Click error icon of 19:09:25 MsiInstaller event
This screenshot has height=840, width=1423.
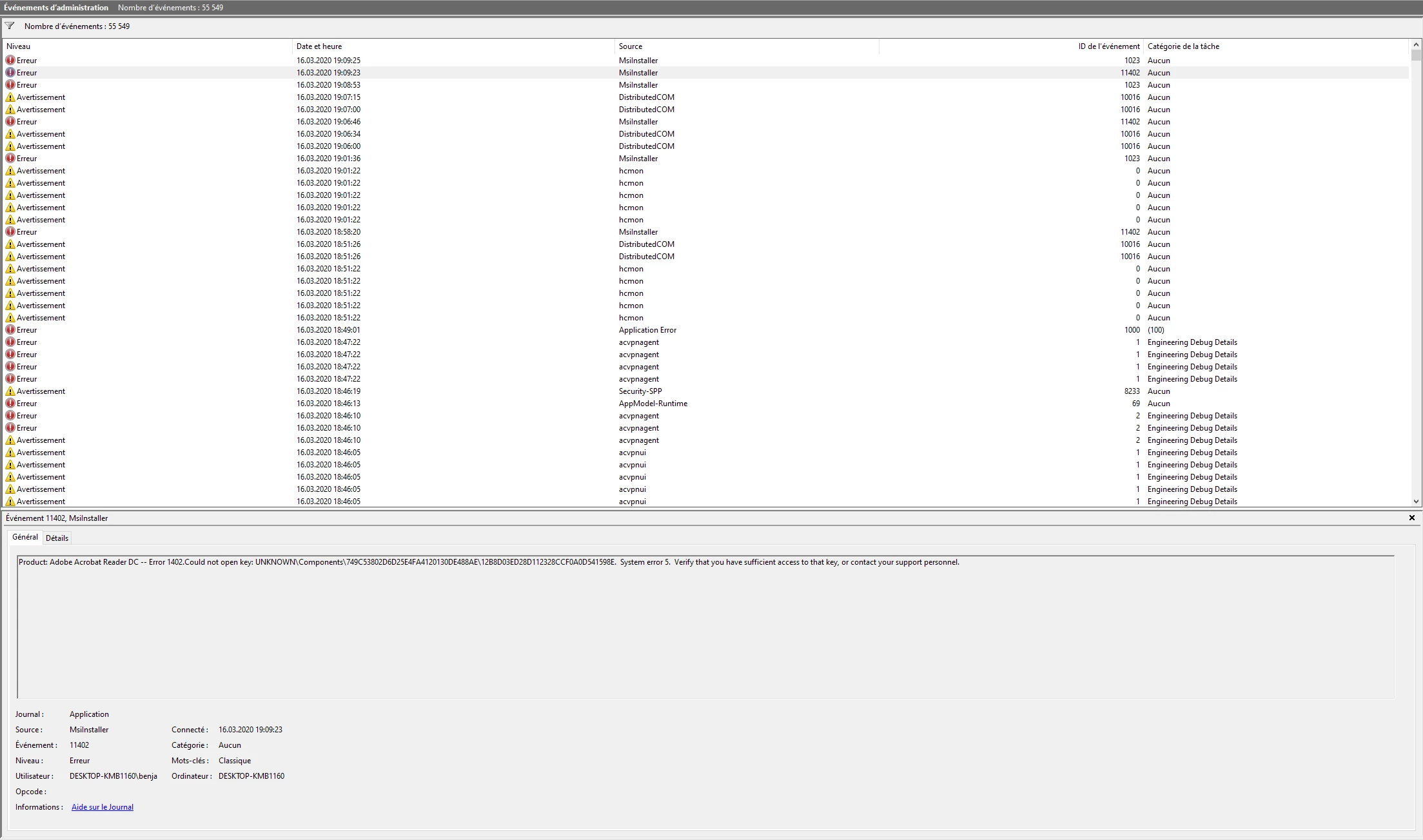[x=10, y=61]
